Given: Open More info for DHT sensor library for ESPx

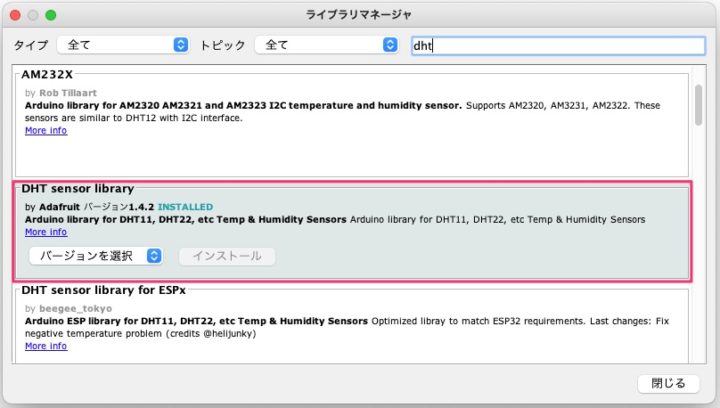Looking at the screenshot, I should coord(46,346).
